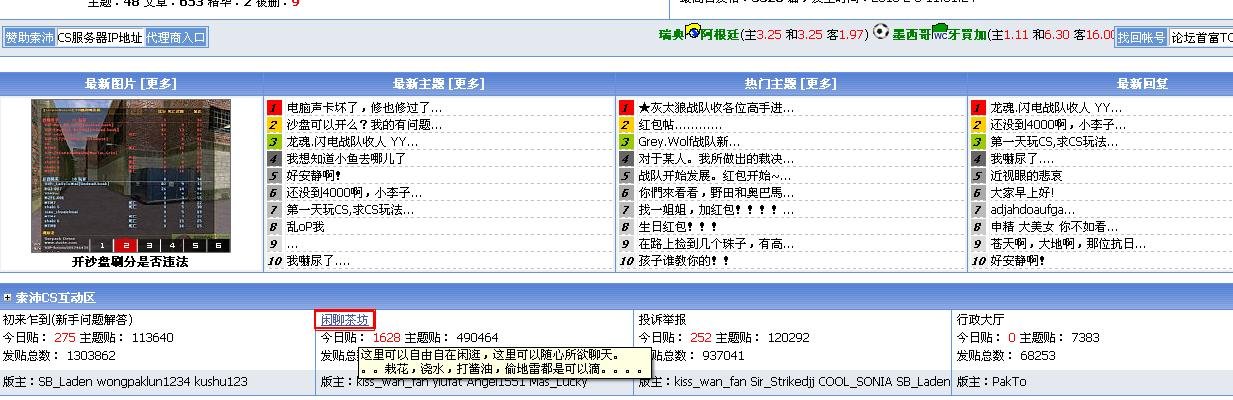Open moderator profile kushu123
The image size is (1233, 400).
tap(220, 382)
